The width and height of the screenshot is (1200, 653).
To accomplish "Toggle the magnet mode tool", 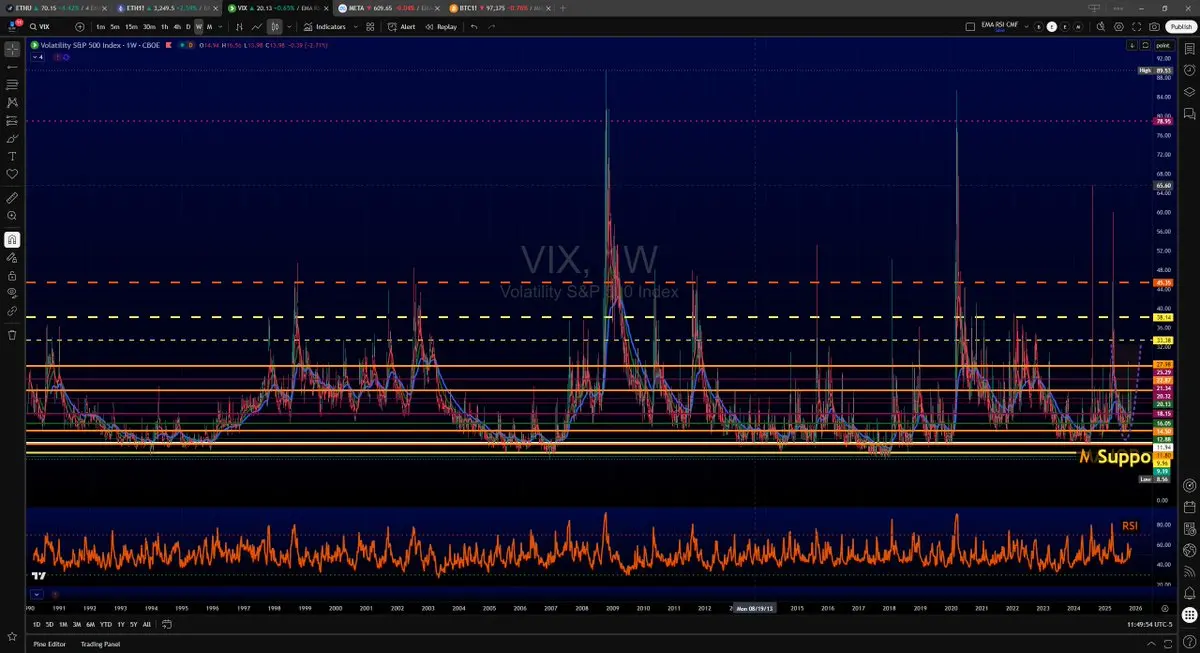I will click(12, 239).
